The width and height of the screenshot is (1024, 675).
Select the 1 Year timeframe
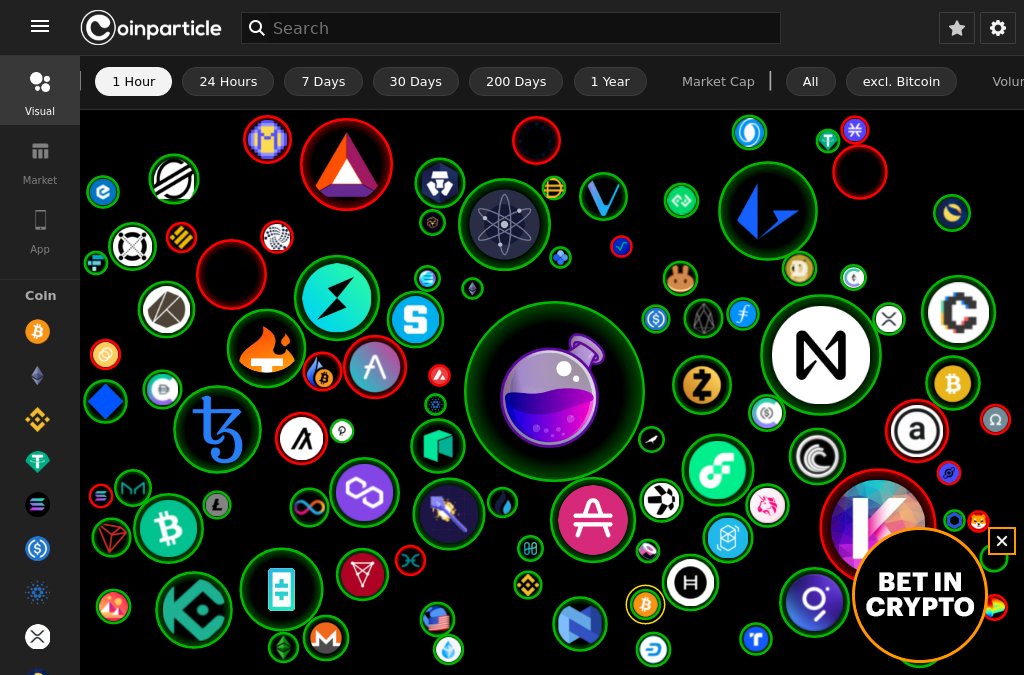coord(610,82)
